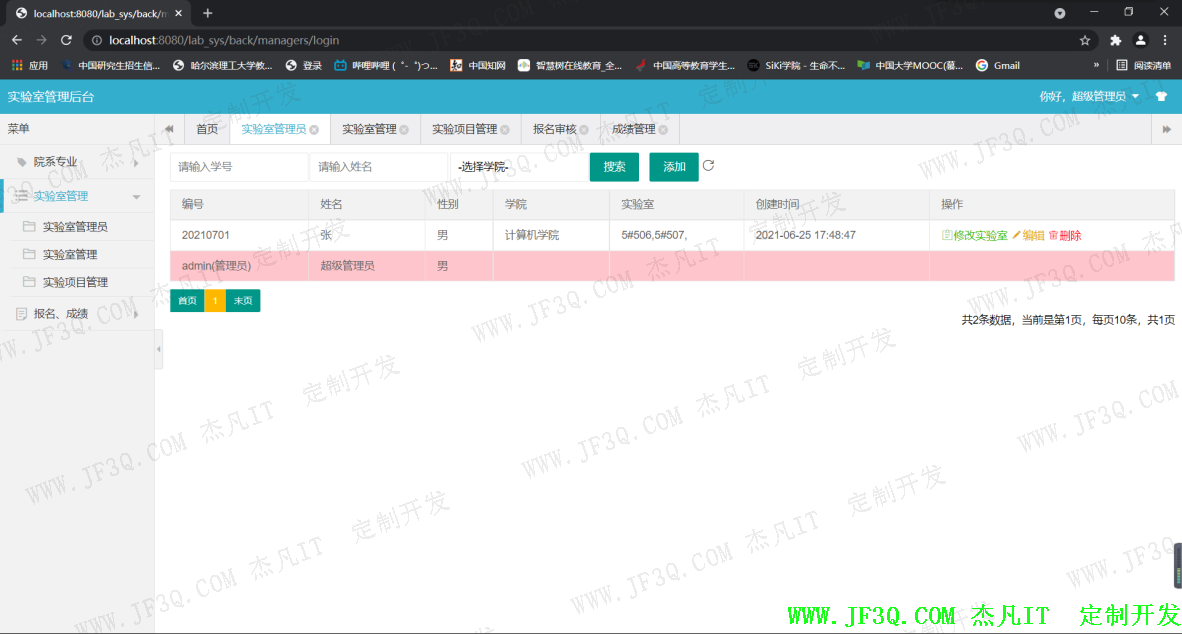The height and width of the screenshot is (634, 1182).
Task: Close the 实验室管理员 tab via its x icon
Action: tap(314, 130)
